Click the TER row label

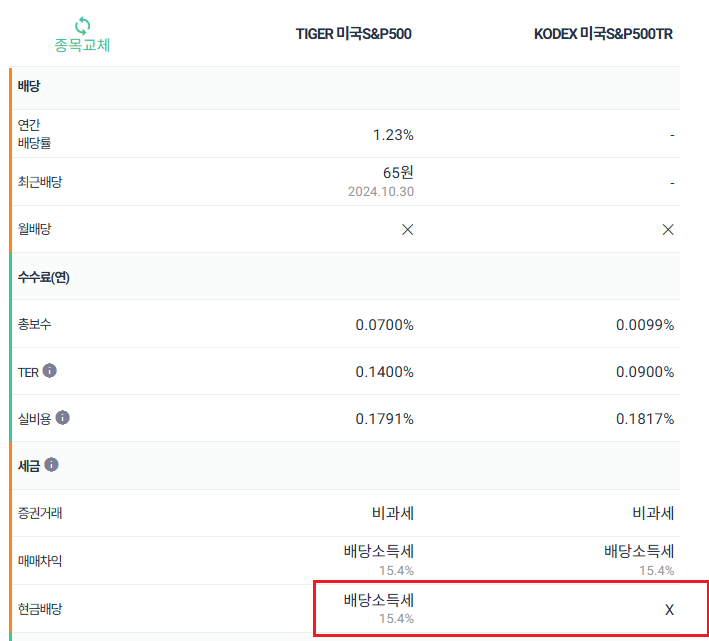coord(28,372)
